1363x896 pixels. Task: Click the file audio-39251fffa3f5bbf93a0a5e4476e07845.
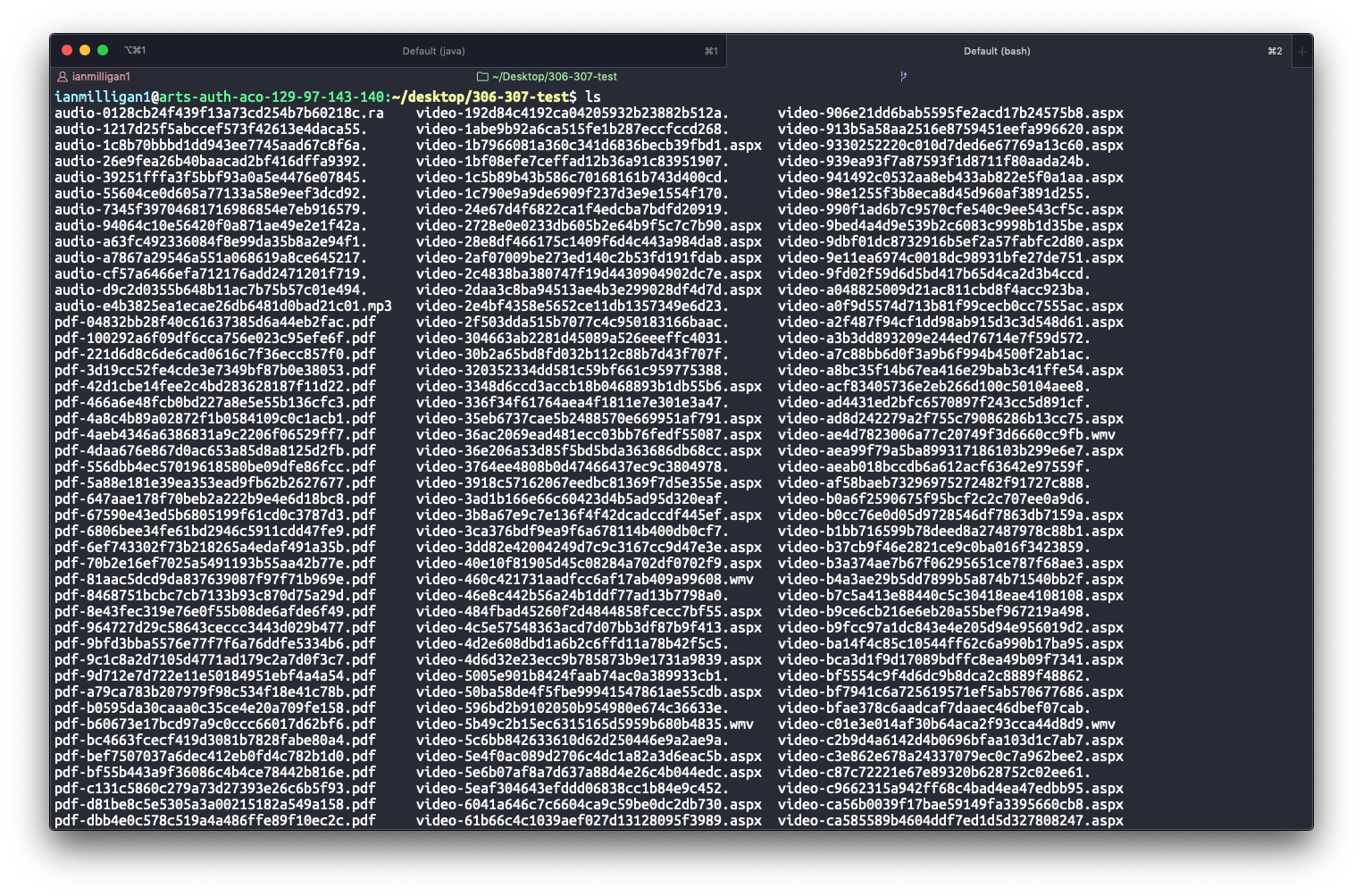point(211,178)
